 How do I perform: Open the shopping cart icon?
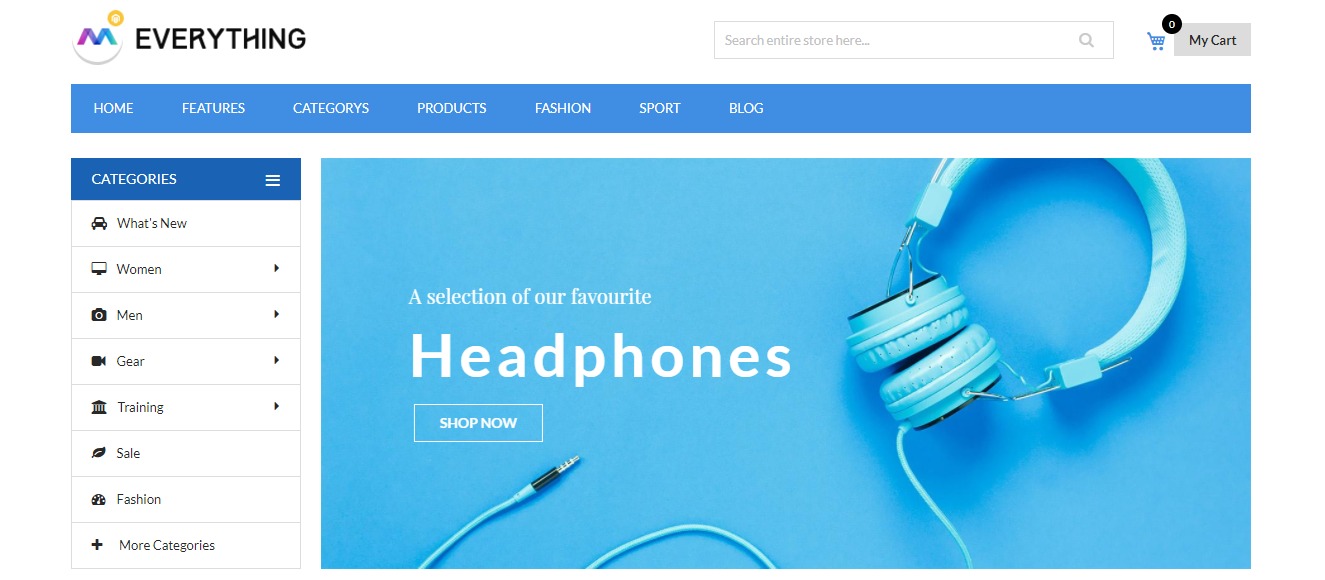coord(1157,41)
